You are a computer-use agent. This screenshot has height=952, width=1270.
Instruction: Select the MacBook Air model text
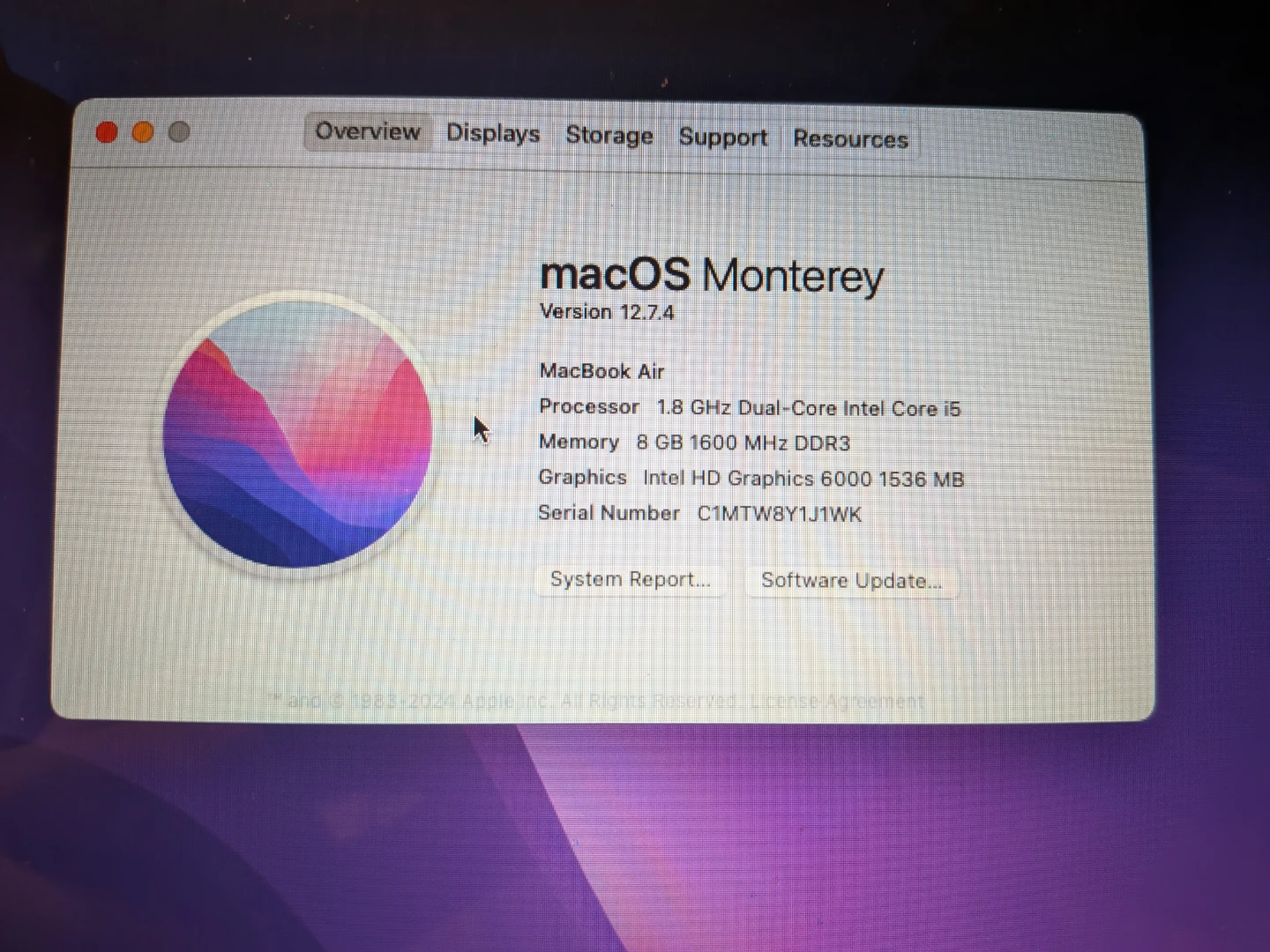coord(601,371)
